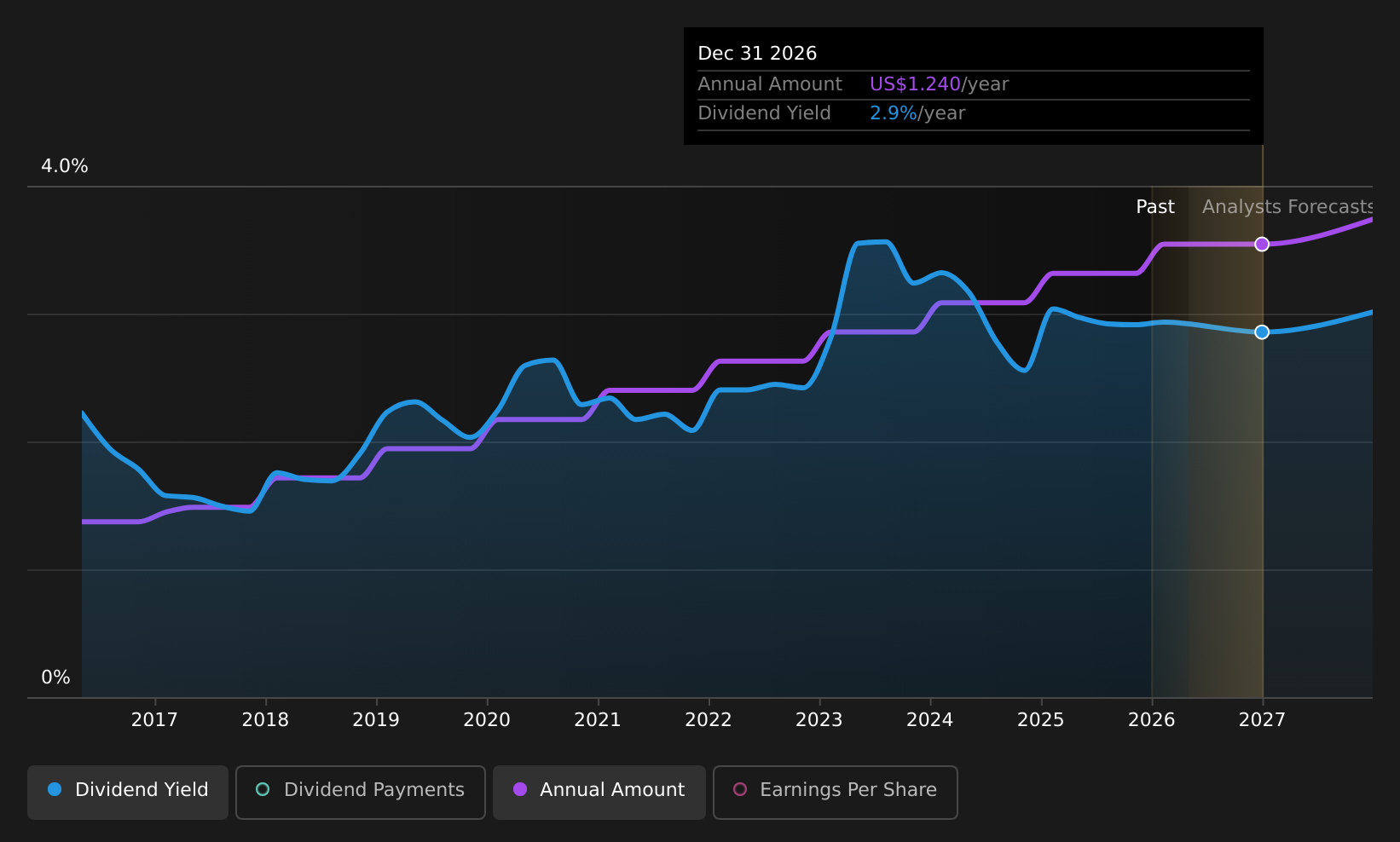The width and height of the screenshot is (1400, 842).
Task: Toggle the Annual Amount legend series
Action: tap(599, 793)
